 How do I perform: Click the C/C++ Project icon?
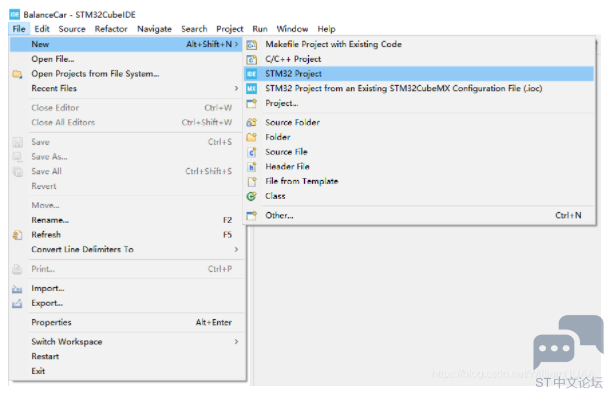point(252,59)
